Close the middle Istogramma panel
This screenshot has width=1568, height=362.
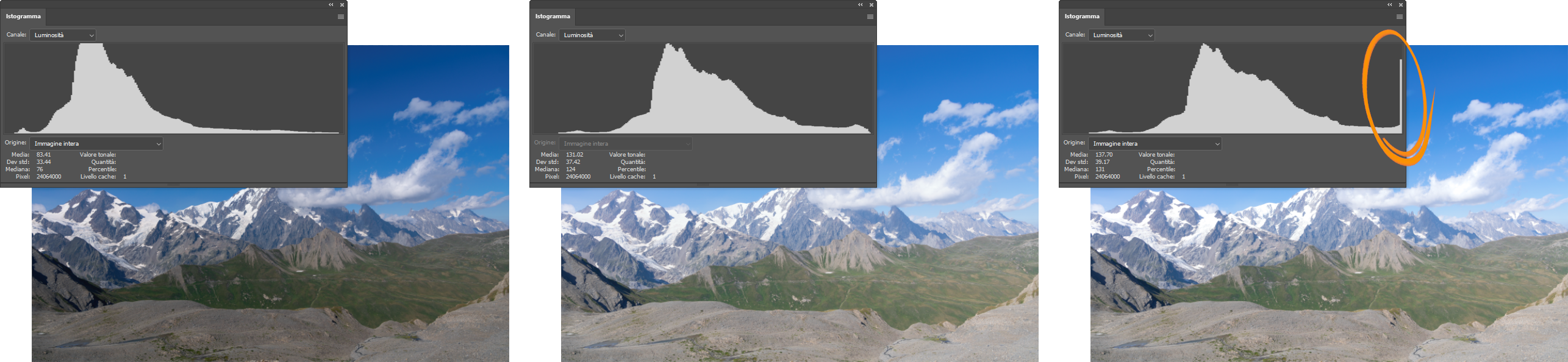tap(872, 5)
